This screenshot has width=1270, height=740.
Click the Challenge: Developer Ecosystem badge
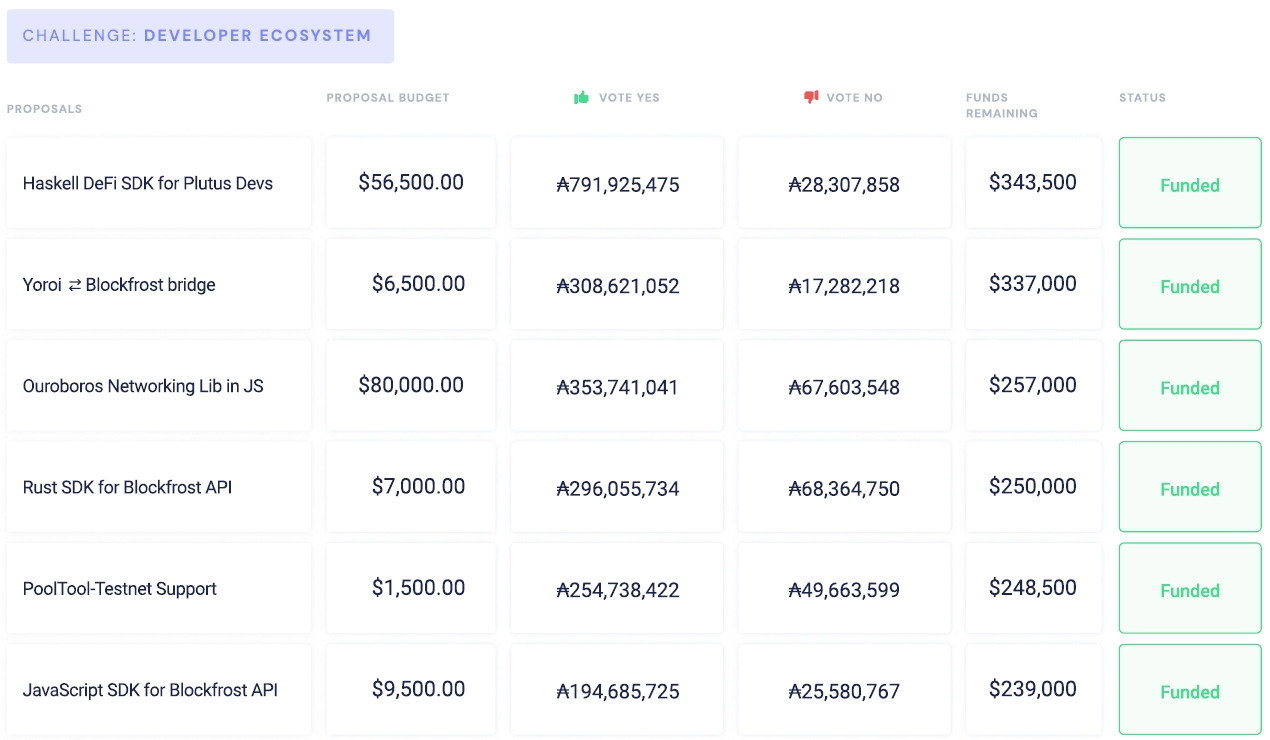click(x=200, y=36)
